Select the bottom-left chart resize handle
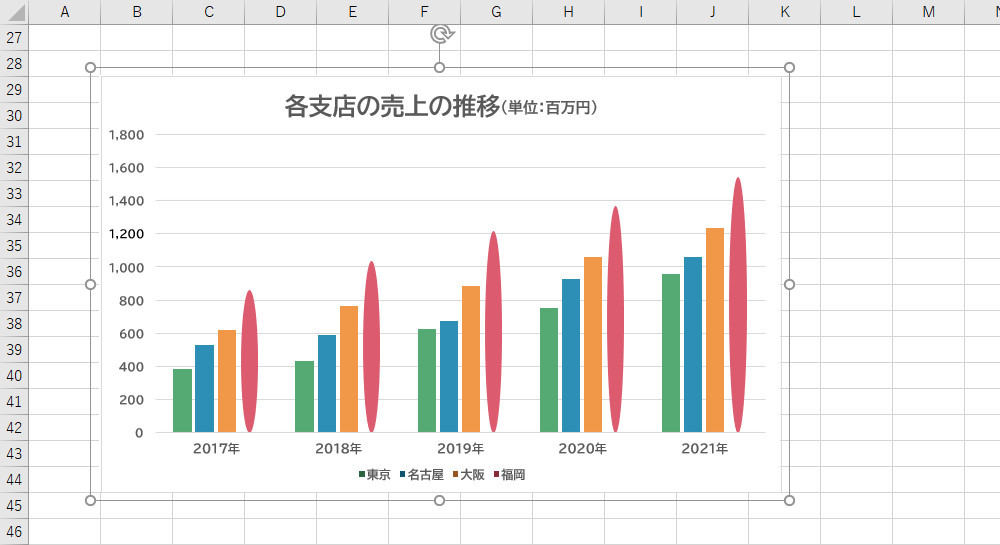The width and height of the screenshot is (1000, 545). pos(91,500)
